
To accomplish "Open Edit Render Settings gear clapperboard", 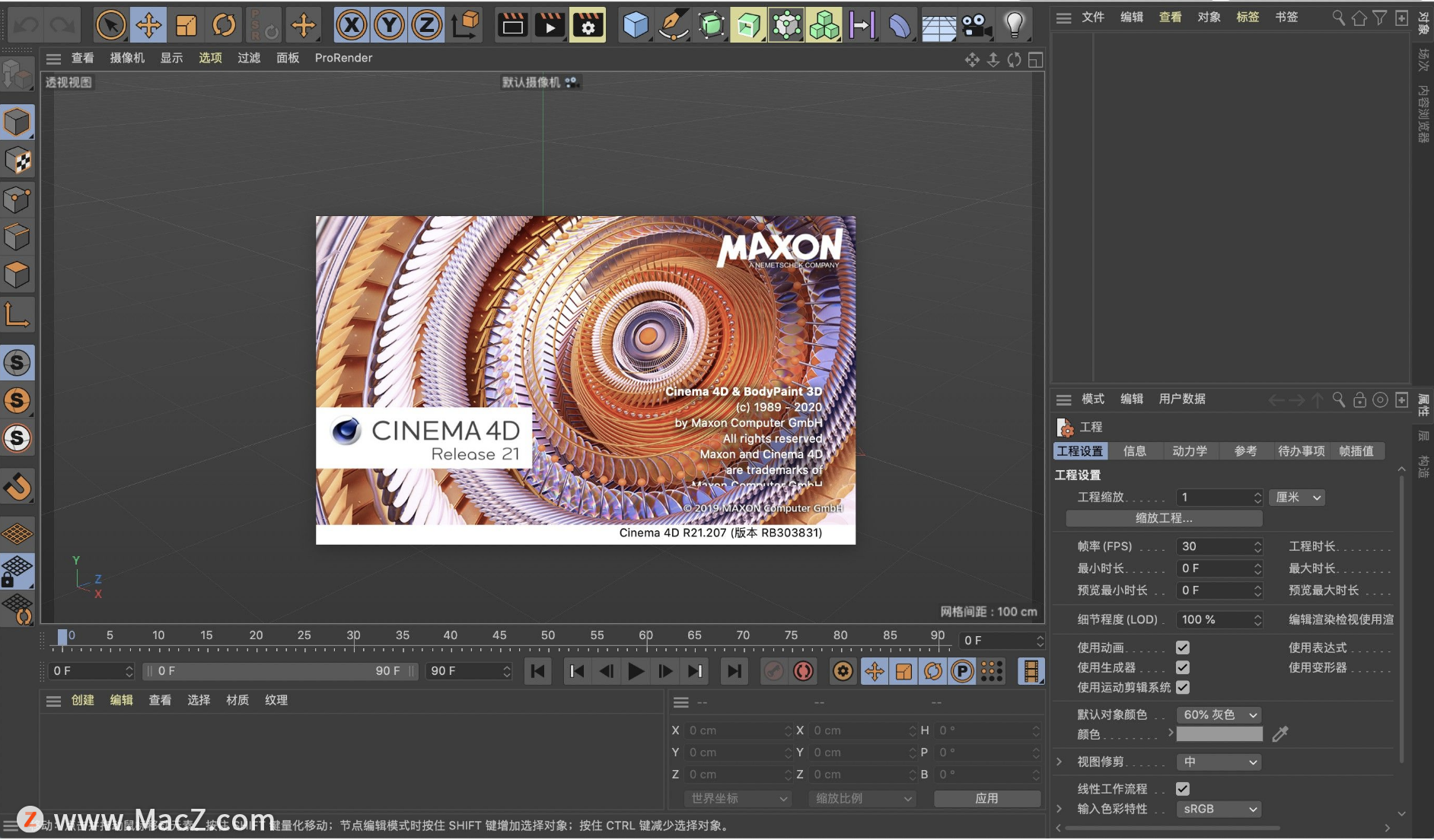I will [588, 25].
